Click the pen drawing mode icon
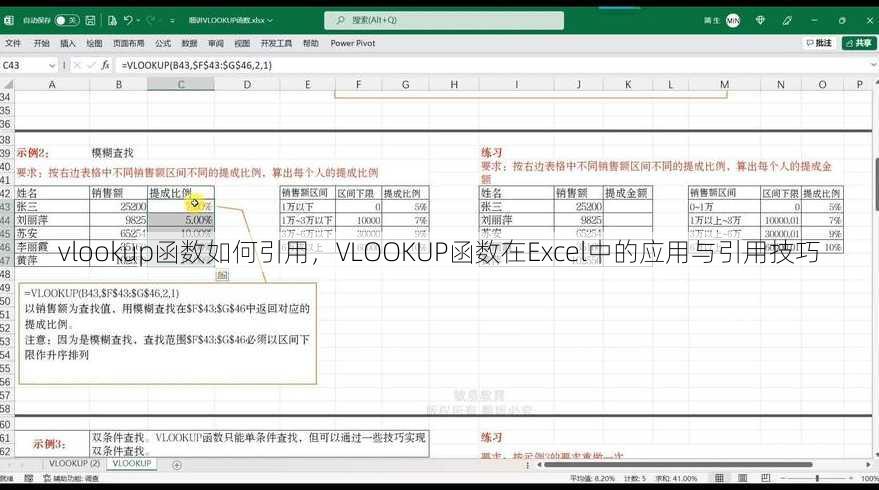This screenshot has height=490, width=879. 787,20
